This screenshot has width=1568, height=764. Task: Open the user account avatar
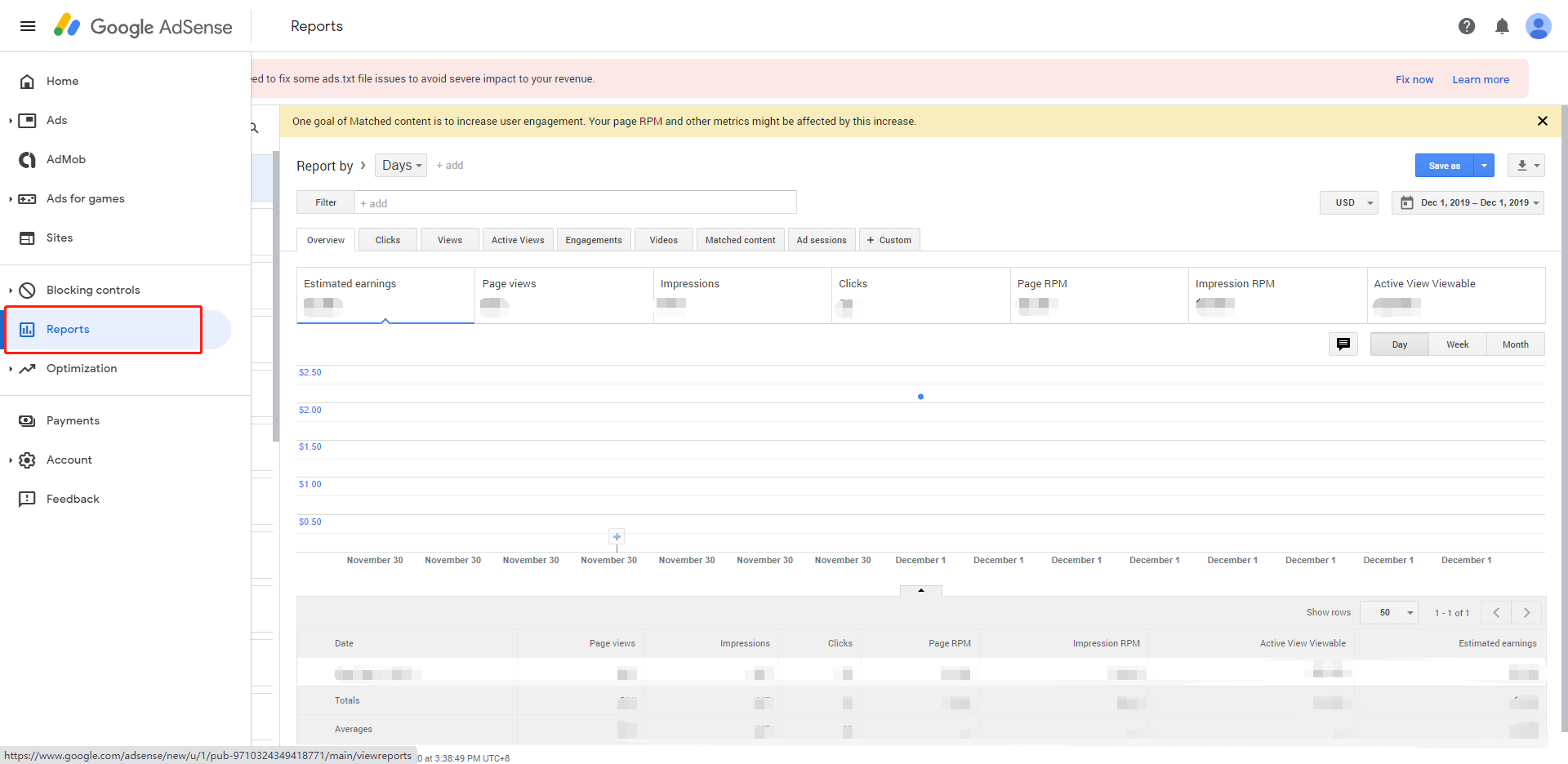coord(1538,26)
